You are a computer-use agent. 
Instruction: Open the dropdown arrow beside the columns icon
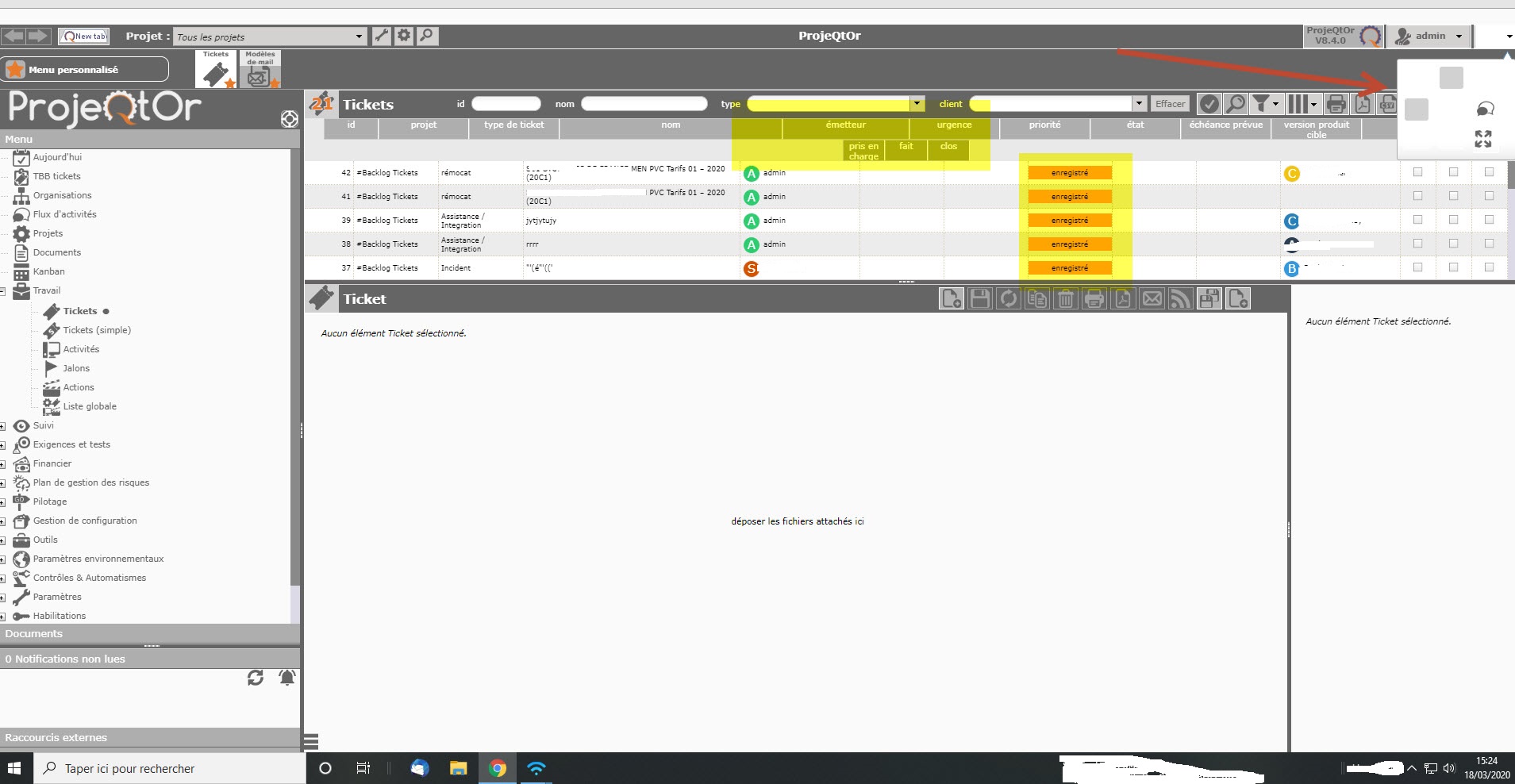click(x=1313, y=105)
